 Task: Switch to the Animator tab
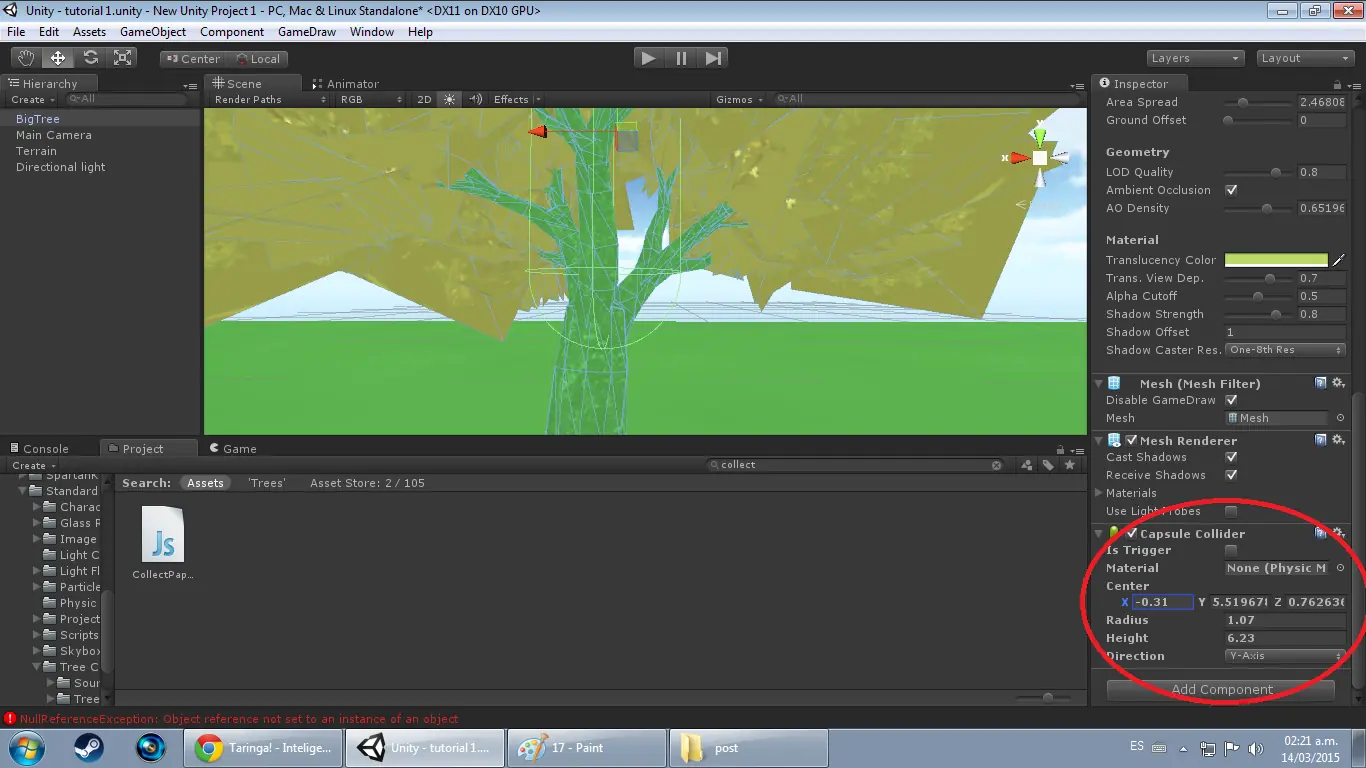tap(345, 84)
